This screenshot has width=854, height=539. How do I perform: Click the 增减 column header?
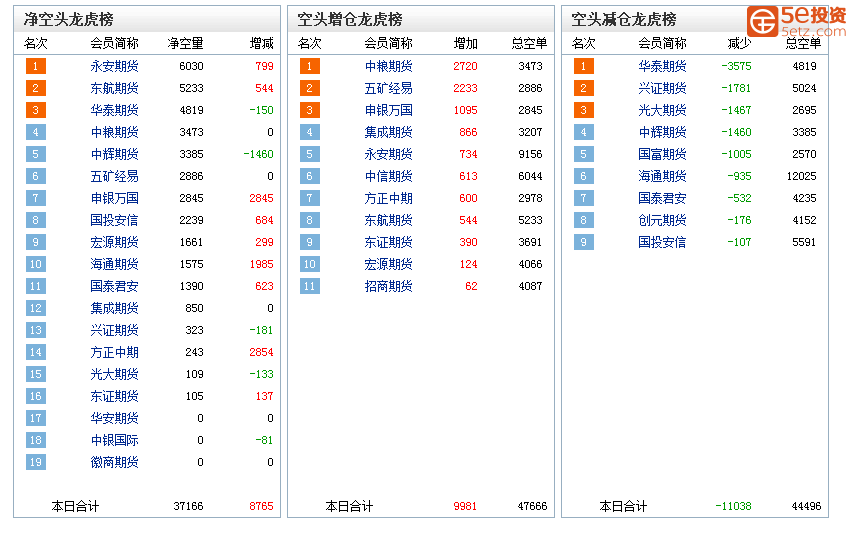tap(261, 44)
